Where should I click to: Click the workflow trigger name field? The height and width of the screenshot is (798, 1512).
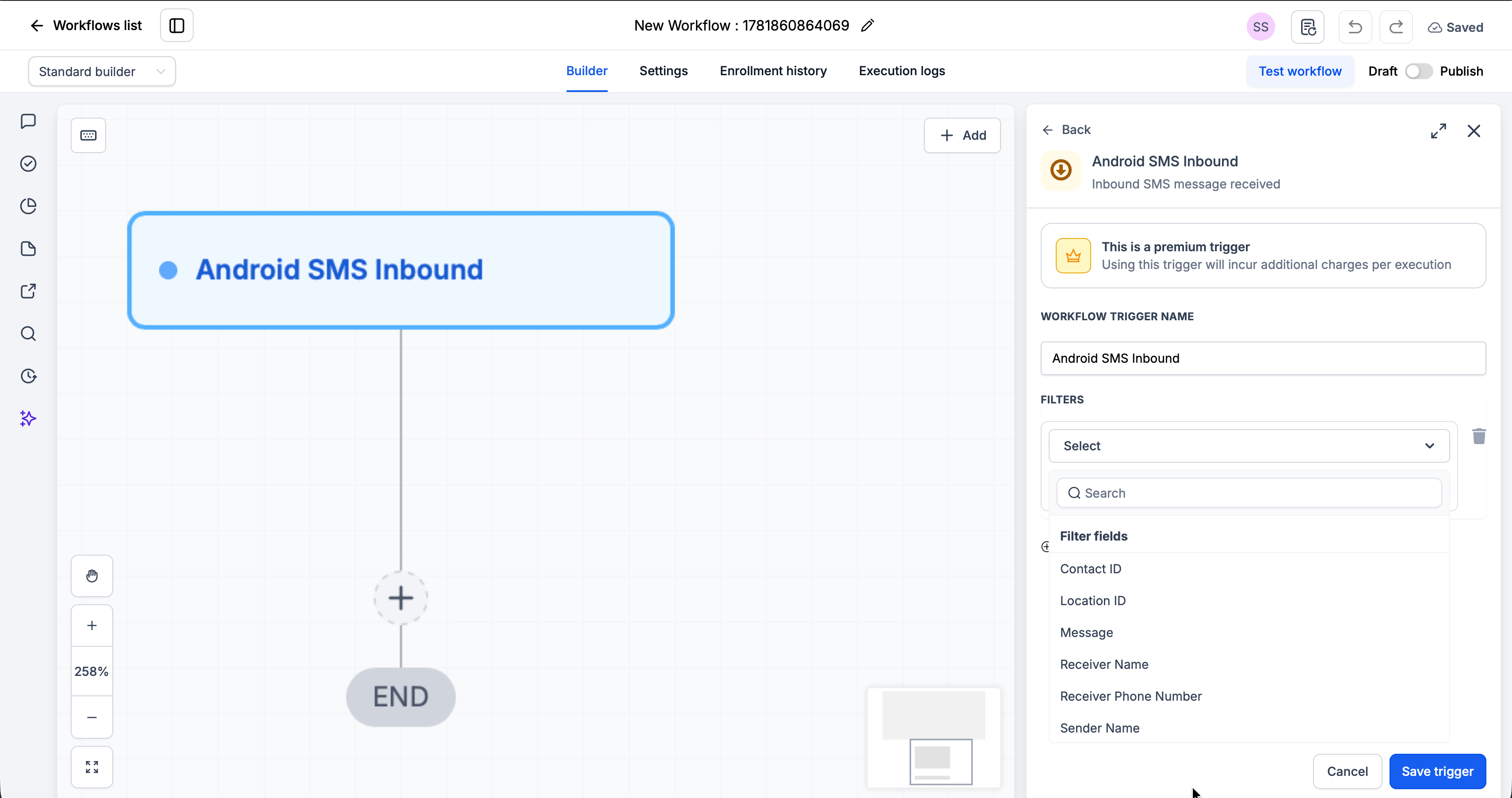pos(1263,358)
